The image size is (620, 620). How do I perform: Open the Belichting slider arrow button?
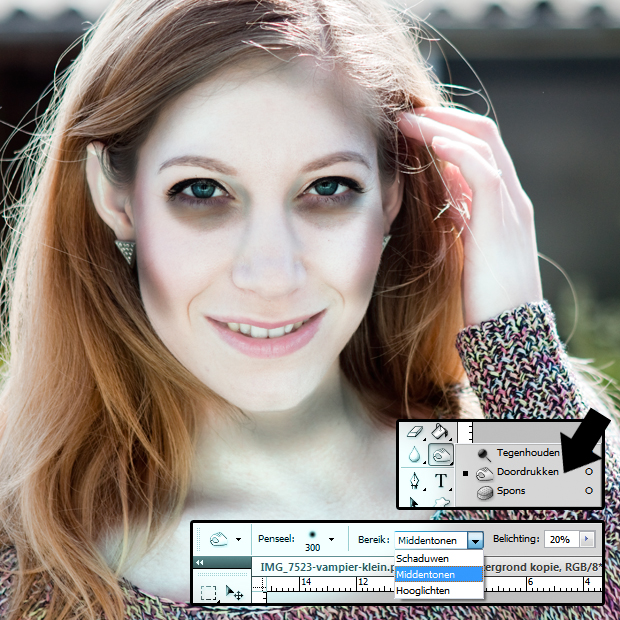coord(585,539)
